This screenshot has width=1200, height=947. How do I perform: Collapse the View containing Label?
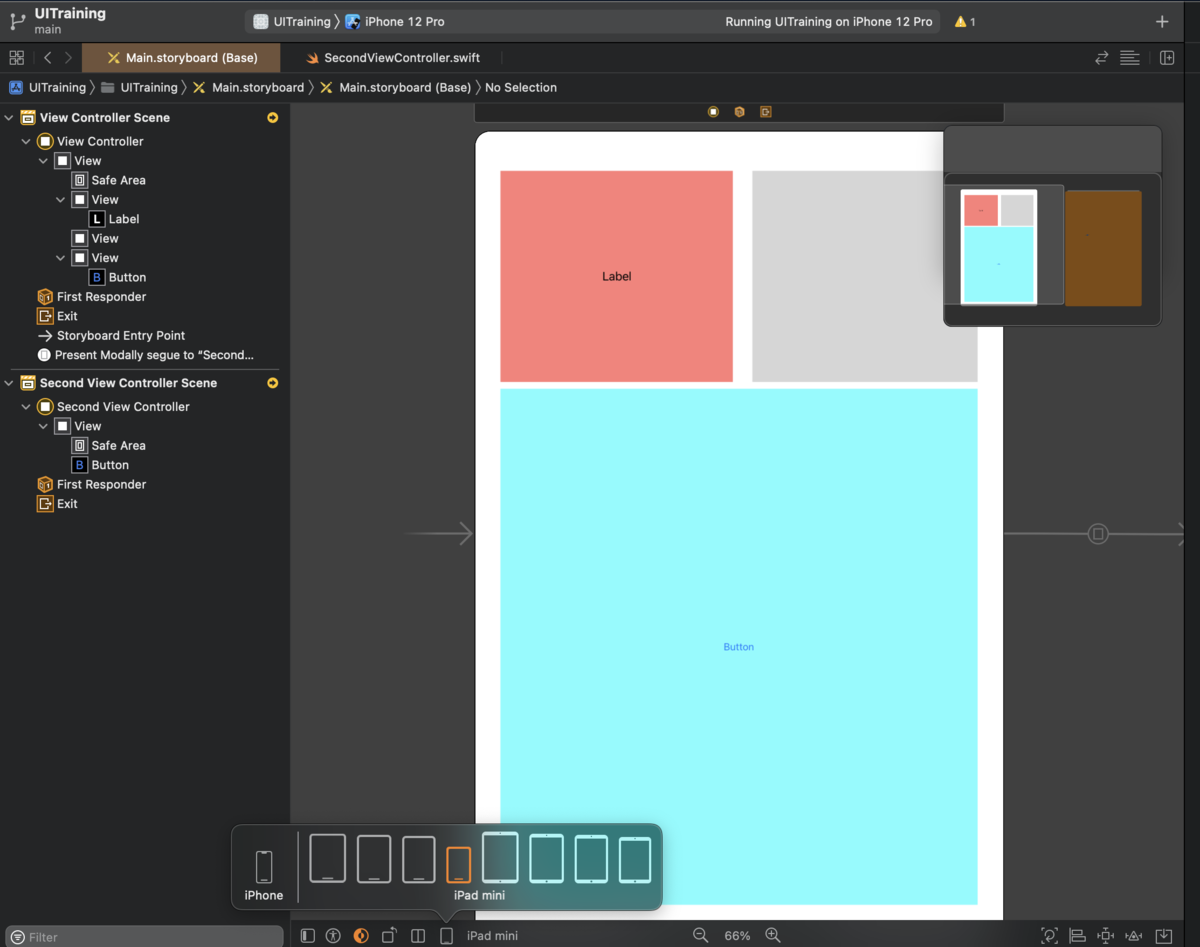[x=61, y=200]
